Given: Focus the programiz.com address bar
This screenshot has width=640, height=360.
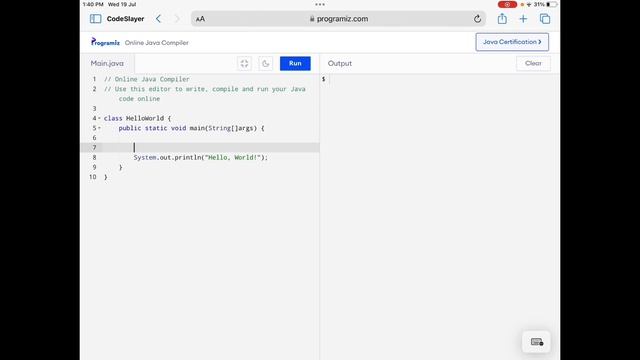Looking at the screenshot, I should [338, 19].
